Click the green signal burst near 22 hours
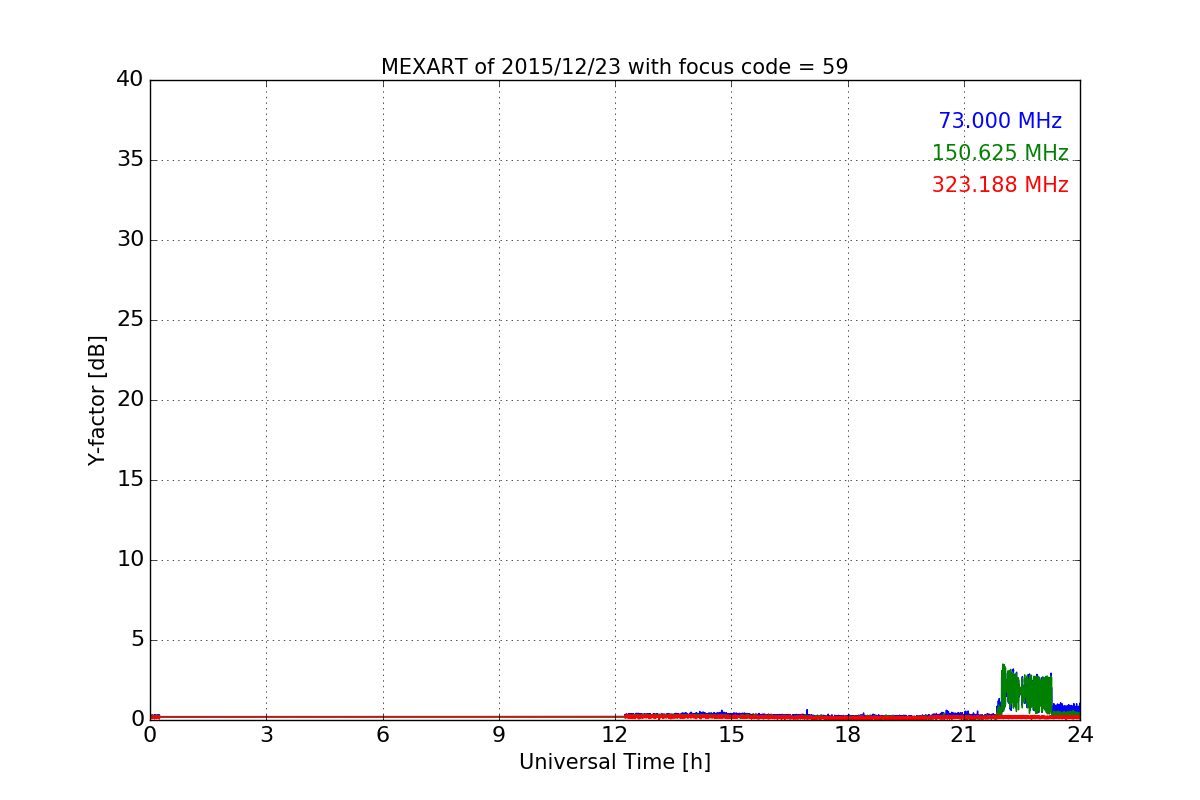This screenshot has width=1200, height=800. click(1026, 691)
